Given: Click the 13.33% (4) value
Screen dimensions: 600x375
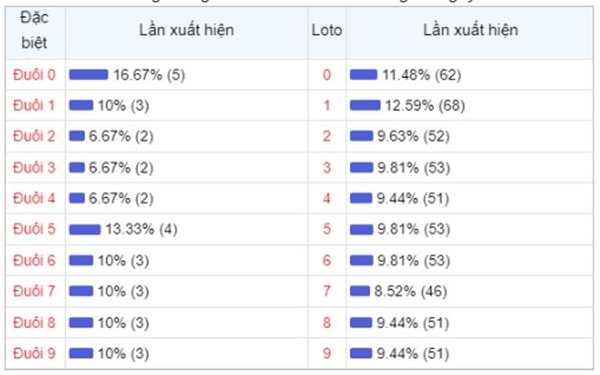Looking at the screenshot, I should click(x=141, y=229).
